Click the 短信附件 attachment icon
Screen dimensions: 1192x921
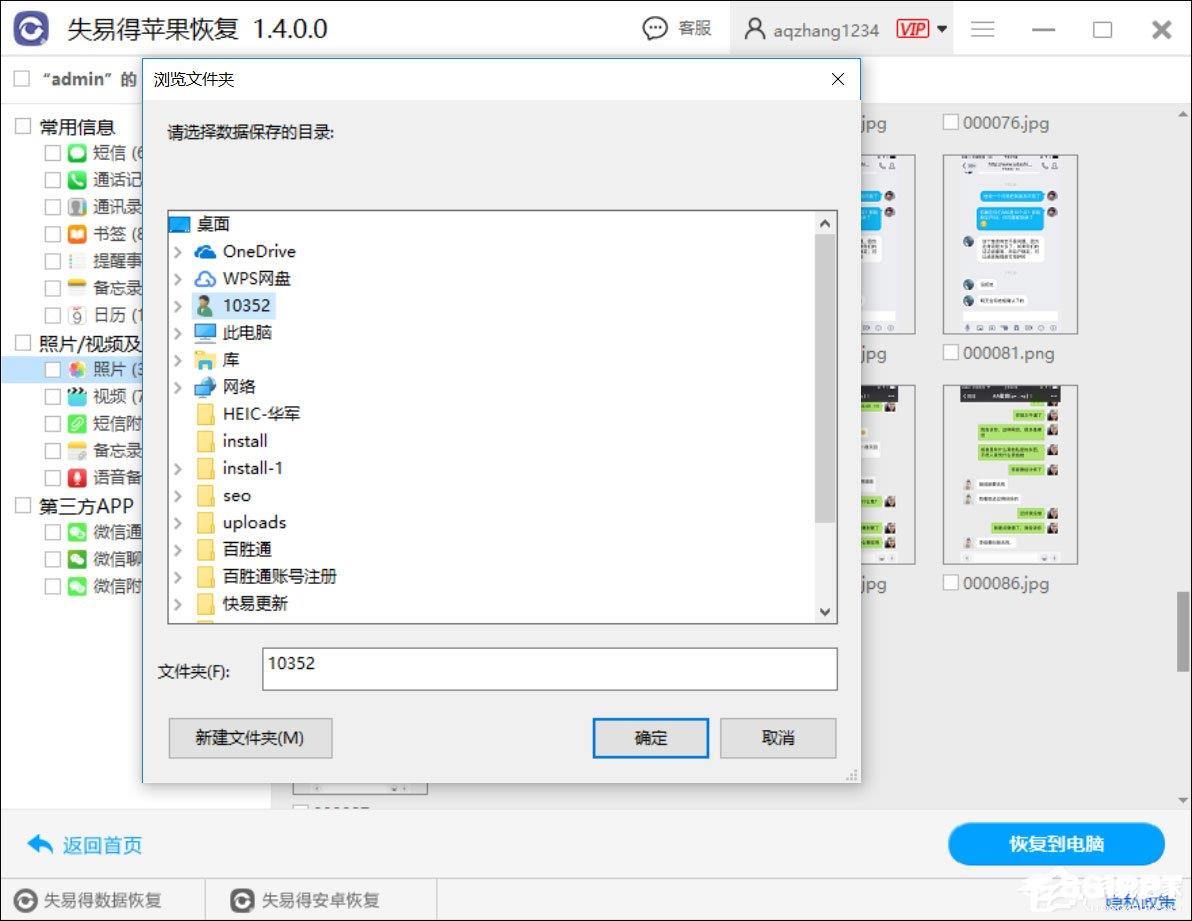[77, 424]
